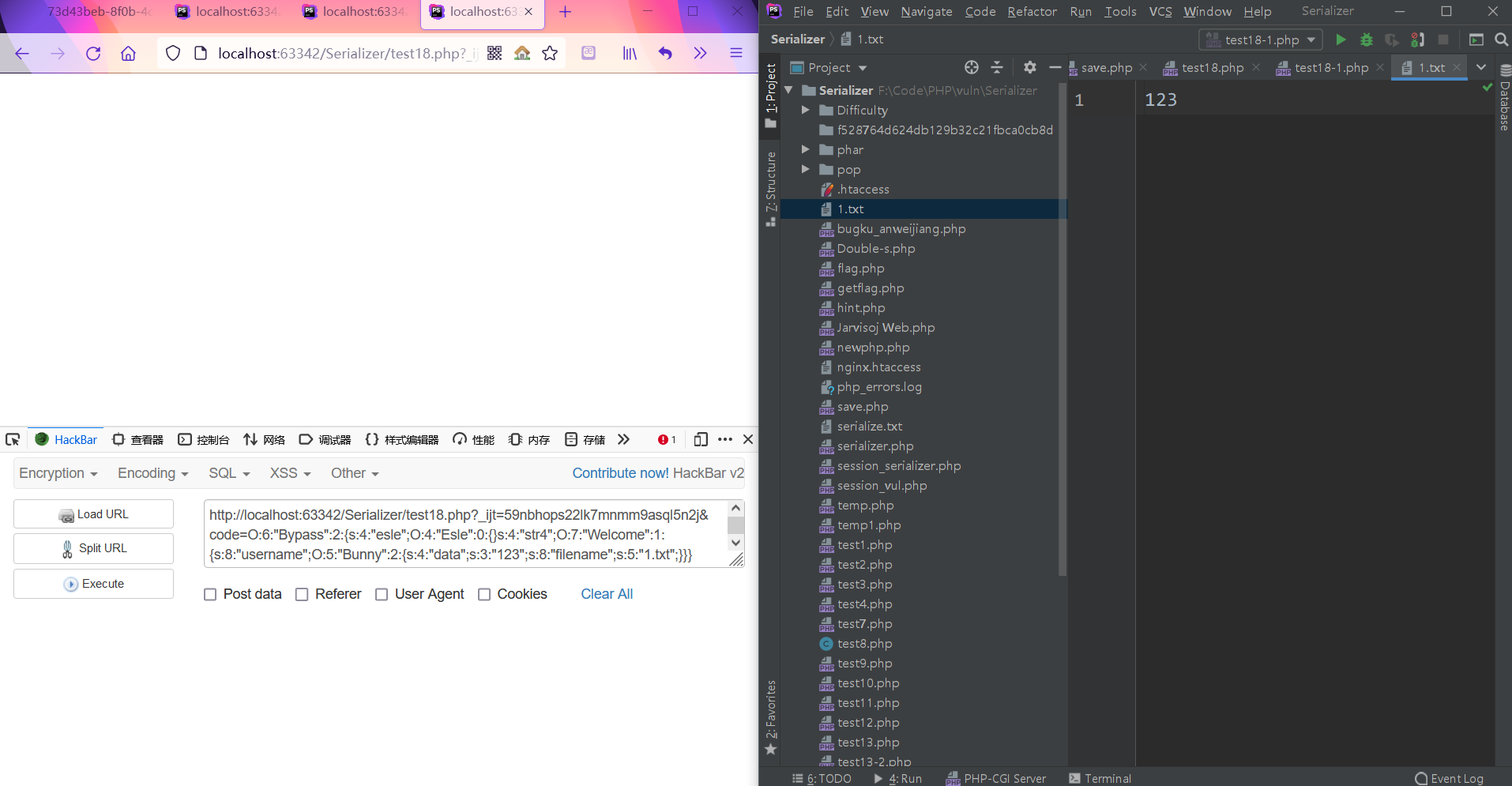The image size is (1512, 786).
Task: Open project settings gear icon
Action: coord(1029,67)
